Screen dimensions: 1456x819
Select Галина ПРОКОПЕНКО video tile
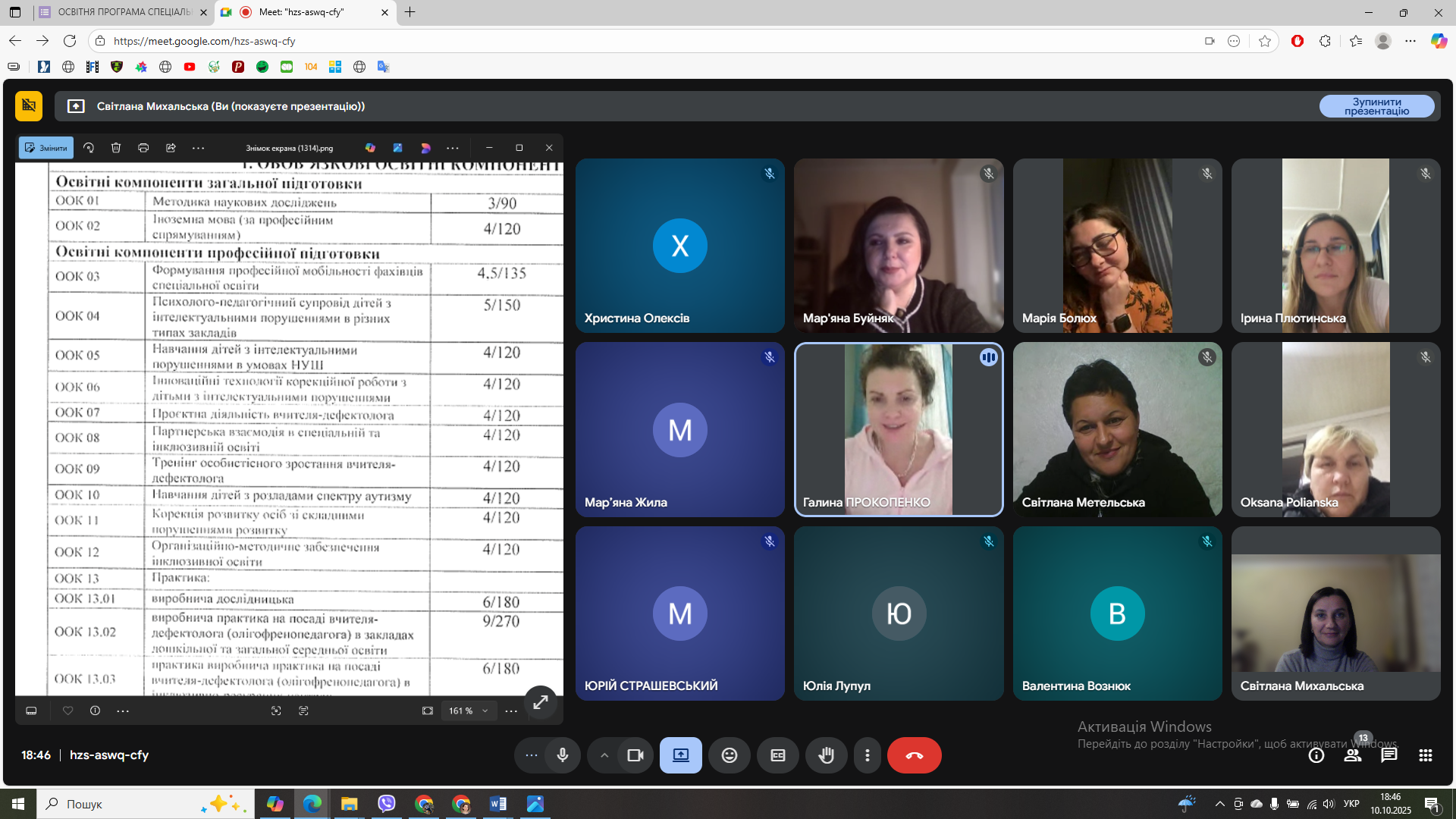(898, 429)
